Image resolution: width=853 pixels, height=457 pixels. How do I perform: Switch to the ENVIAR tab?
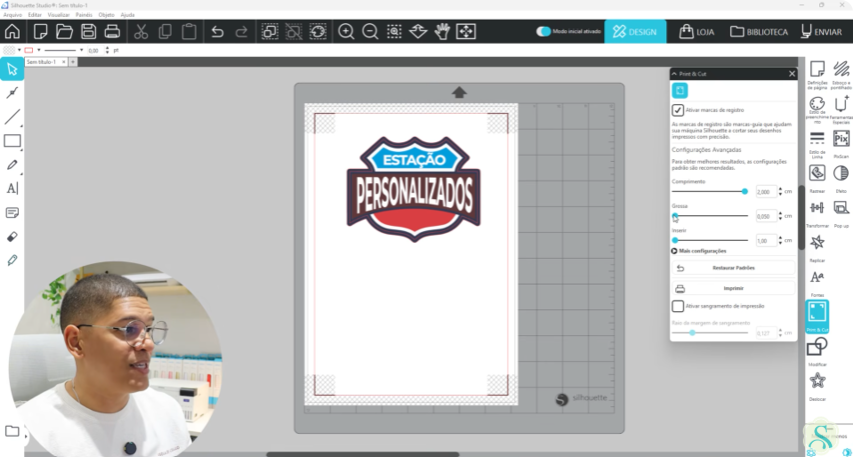[821, 32]
